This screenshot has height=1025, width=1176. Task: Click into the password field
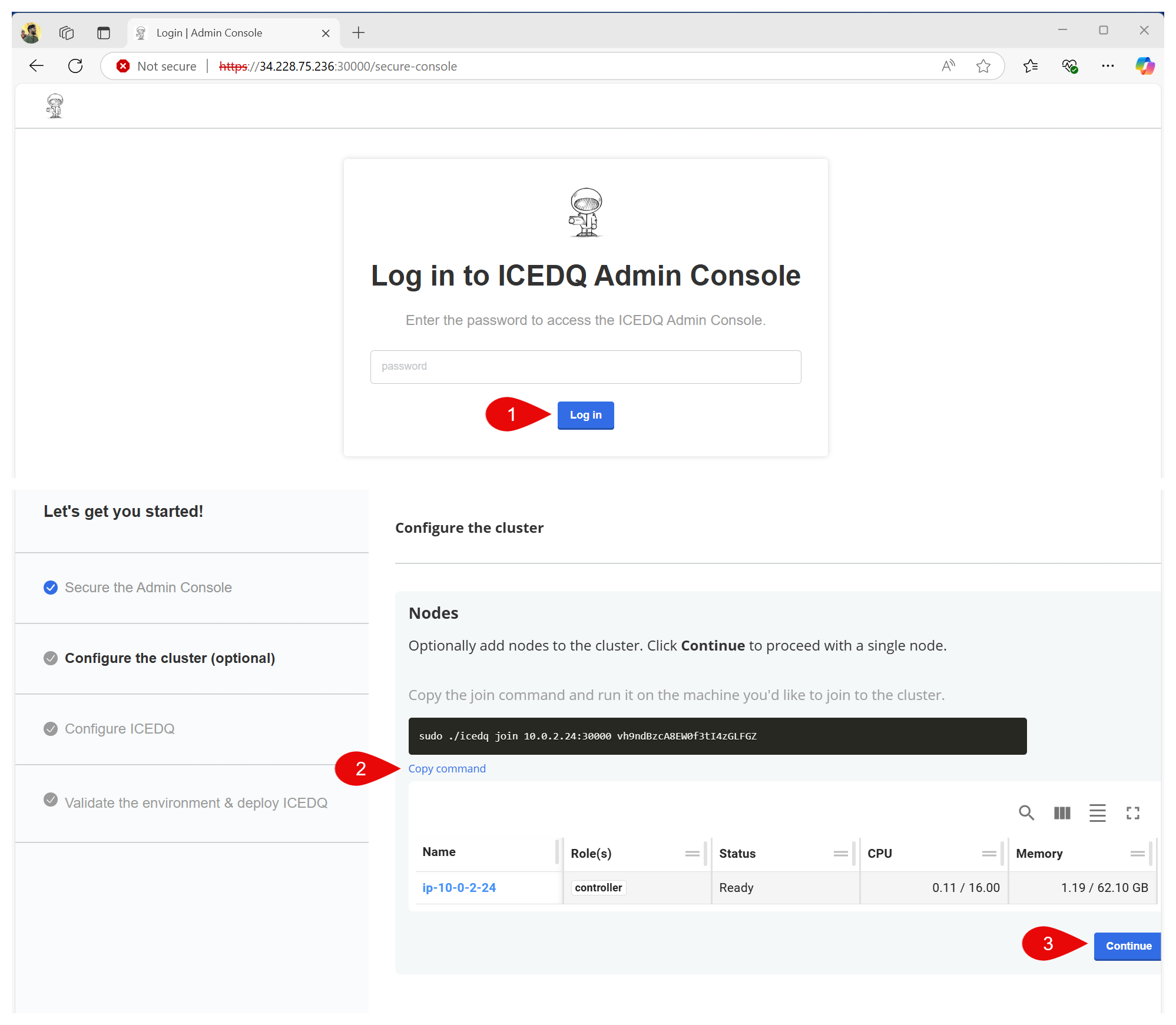[585, 367]
